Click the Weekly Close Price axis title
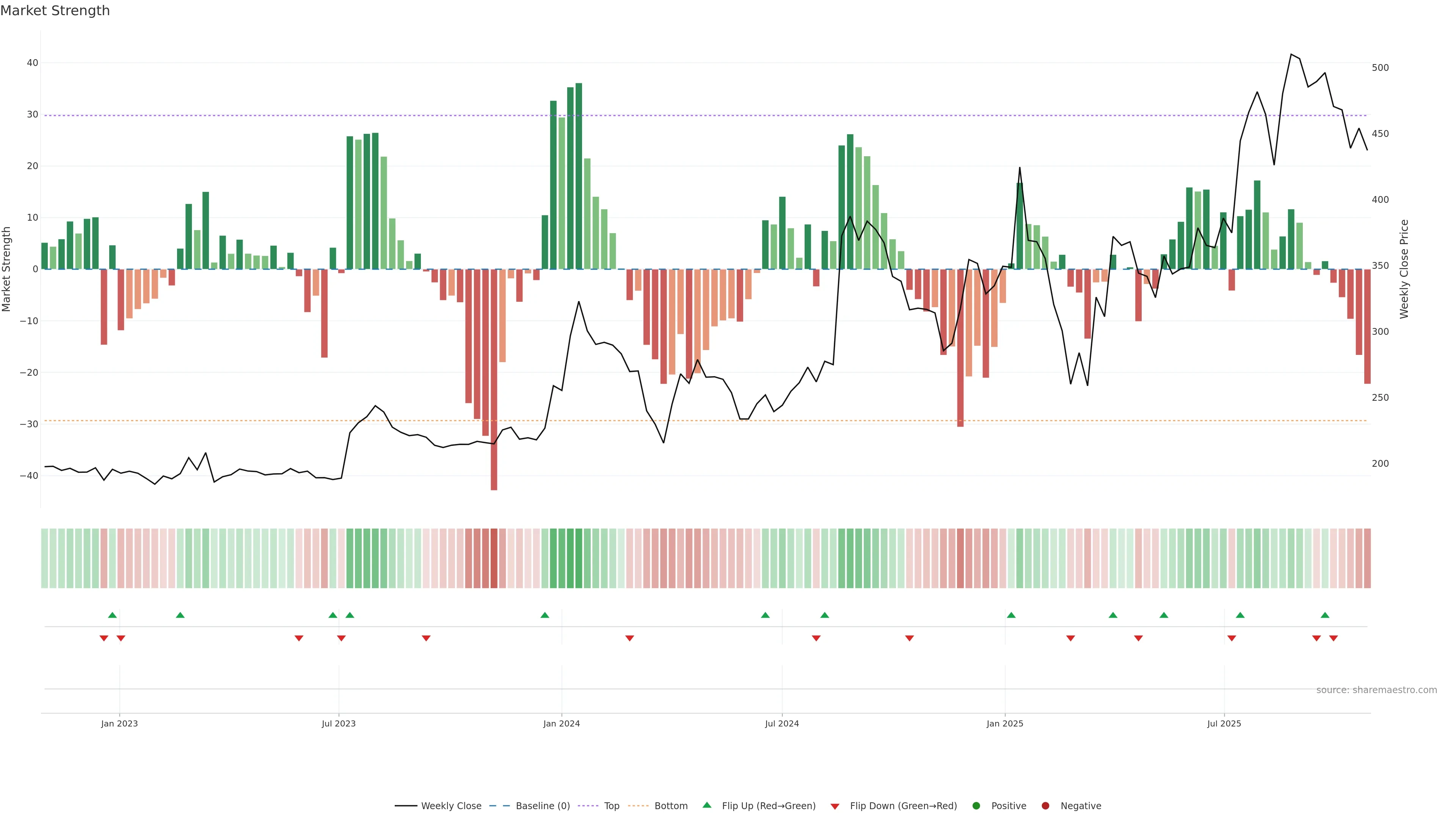1456x819 pixels. [1404, 269]
